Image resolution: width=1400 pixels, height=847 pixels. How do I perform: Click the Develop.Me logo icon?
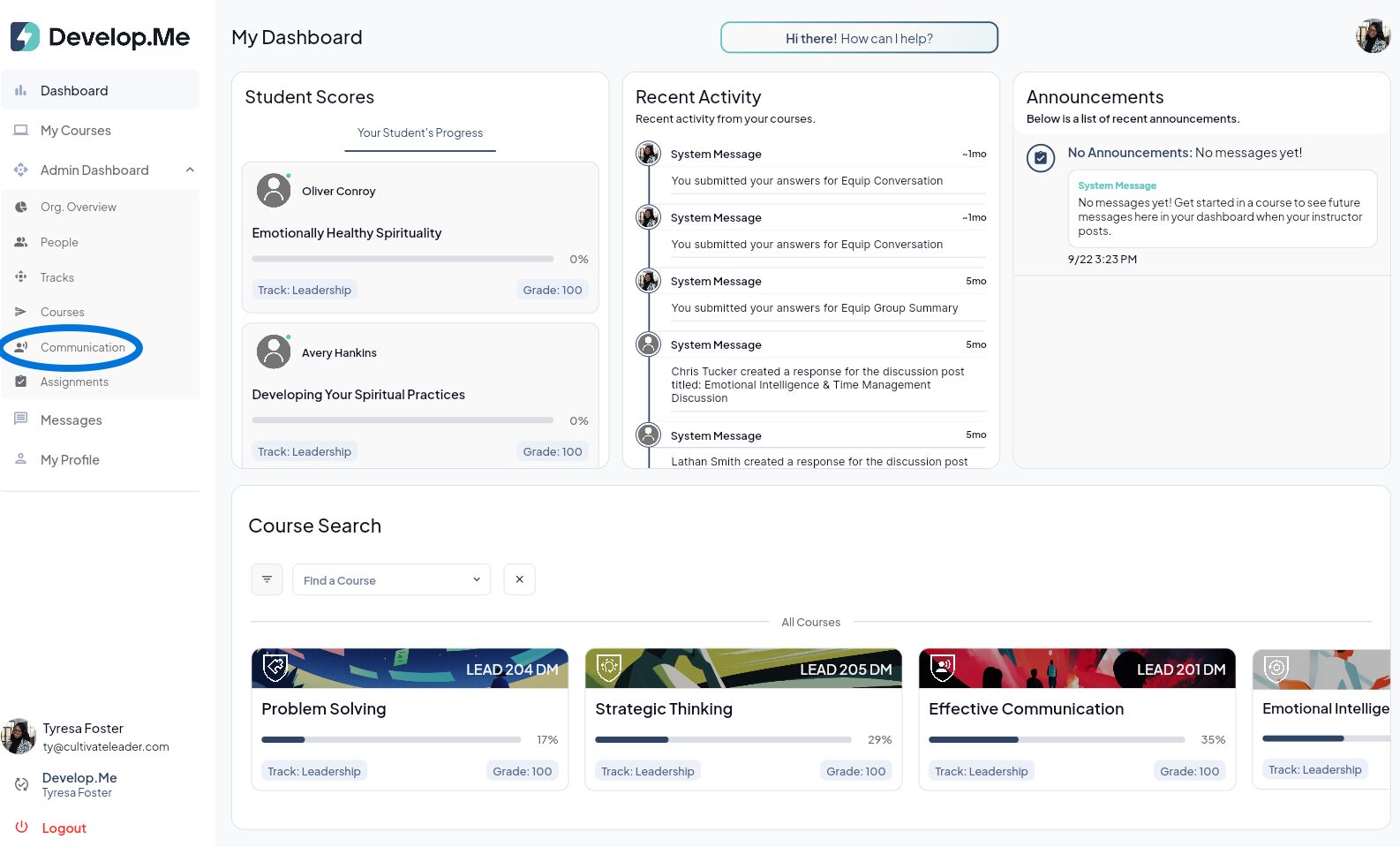[25, 37]
